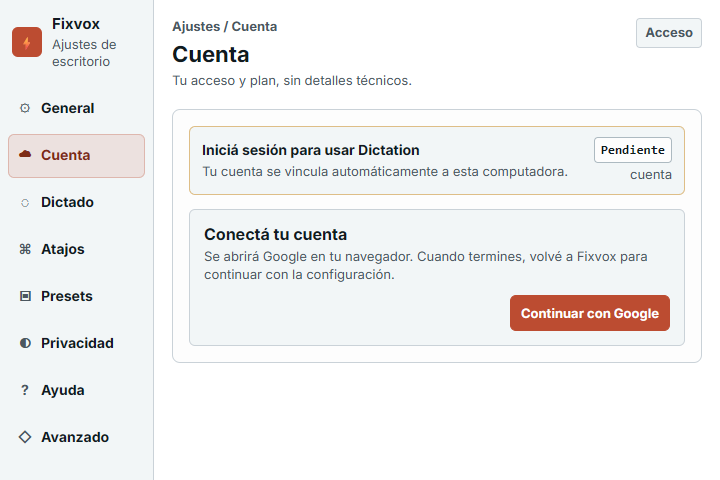Go to the Dictado section
Image resolution: width=720 pixels, height=480 pixels.
[x=76, y=203]
